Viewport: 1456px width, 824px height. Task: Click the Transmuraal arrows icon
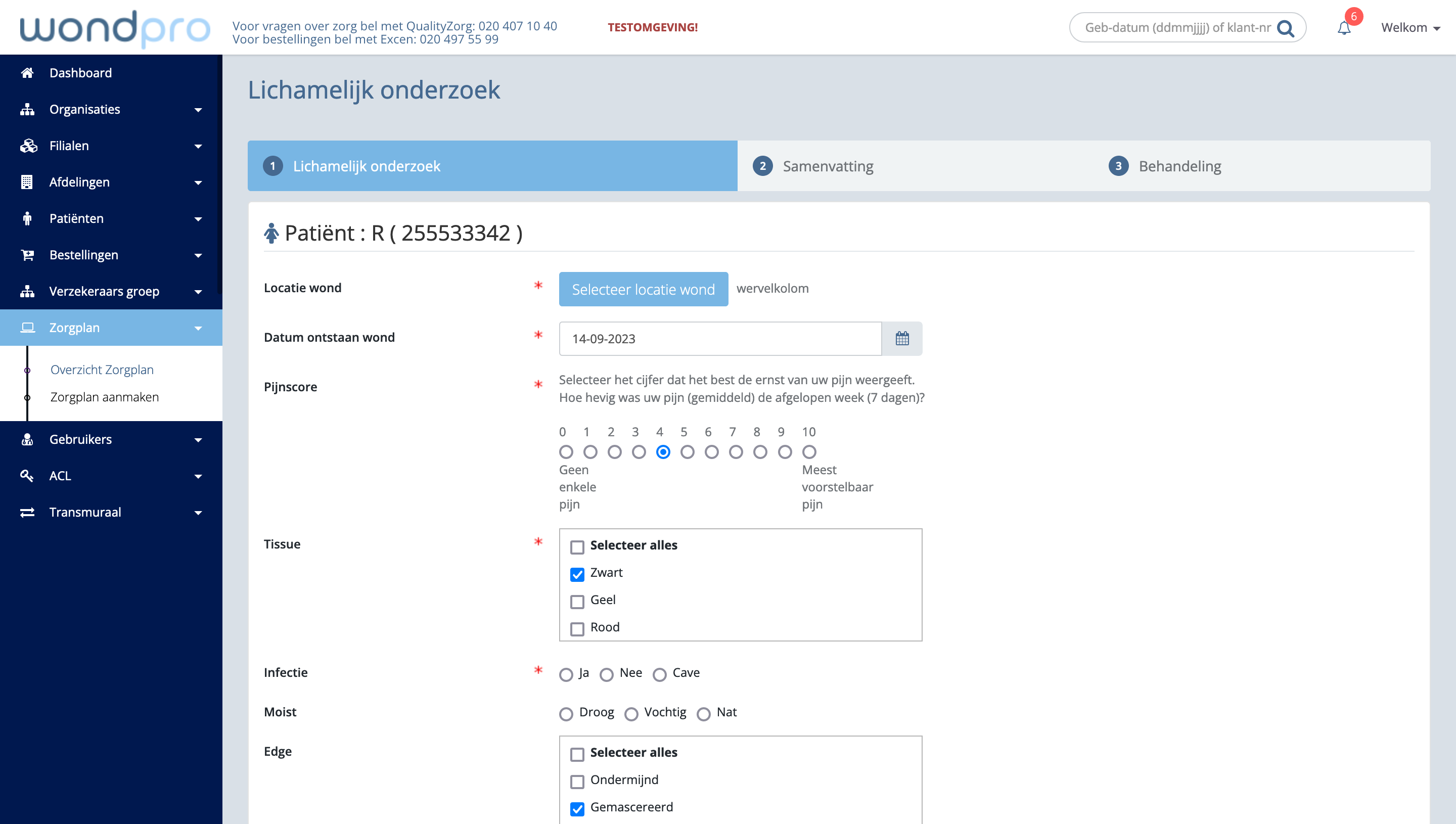[27, 512]
